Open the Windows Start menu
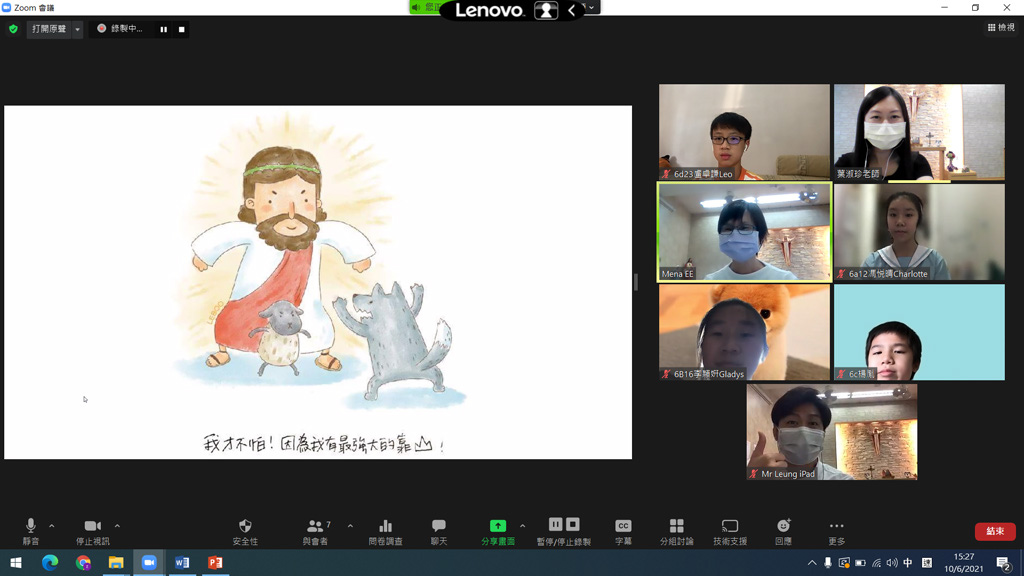The image size is (1024, 576). 16,562
